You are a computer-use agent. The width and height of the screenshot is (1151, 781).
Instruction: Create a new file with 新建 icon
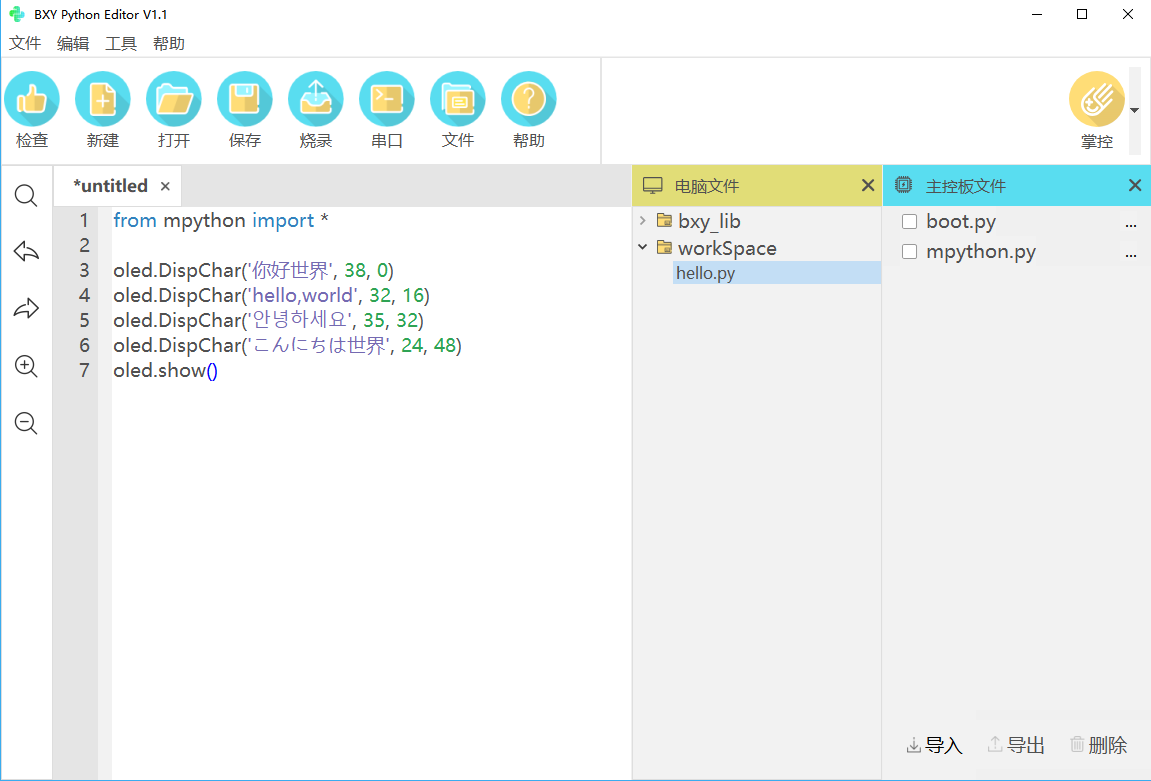103,99
